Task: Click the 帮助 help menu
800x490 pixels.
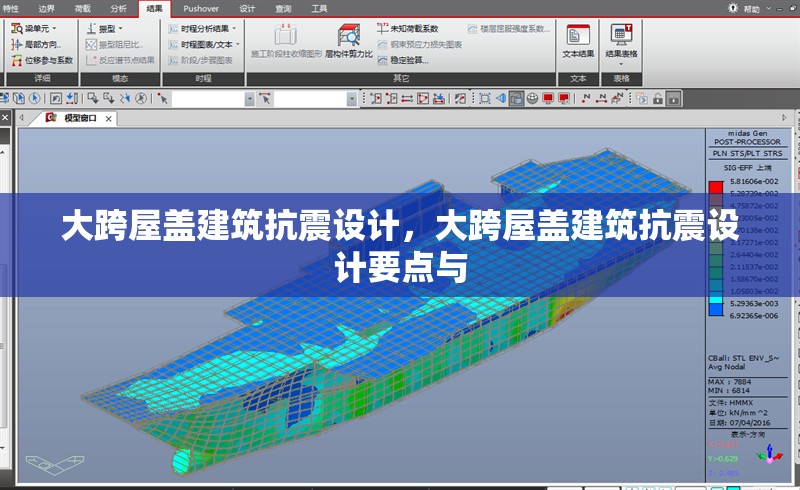Action: coord(751,9)
